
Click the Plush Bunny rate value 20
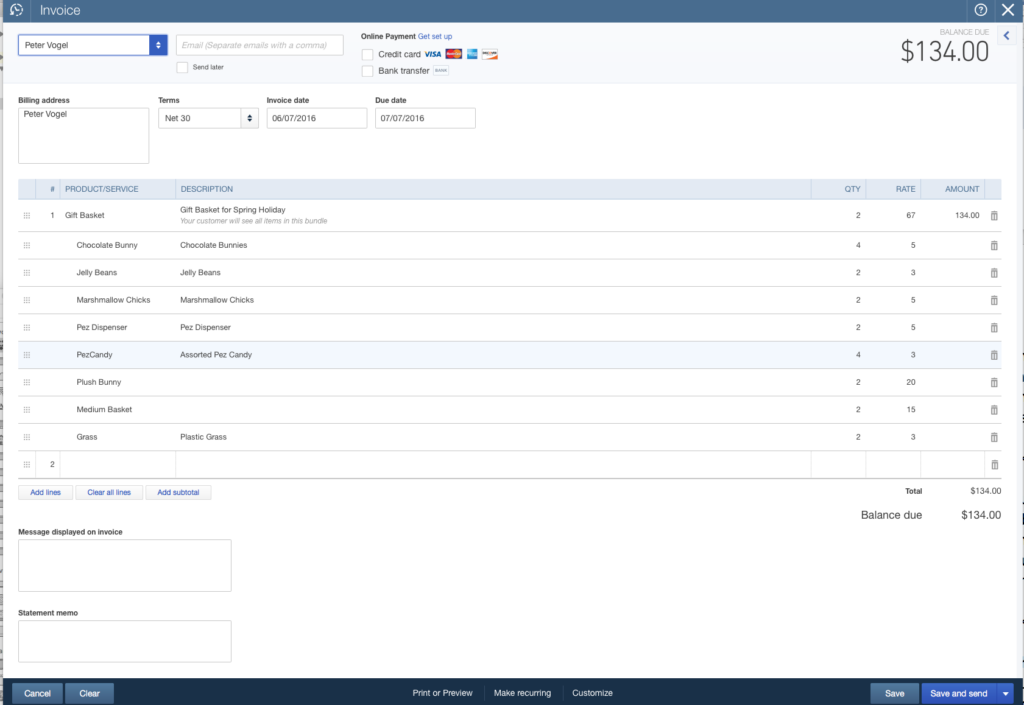[910, 383]
